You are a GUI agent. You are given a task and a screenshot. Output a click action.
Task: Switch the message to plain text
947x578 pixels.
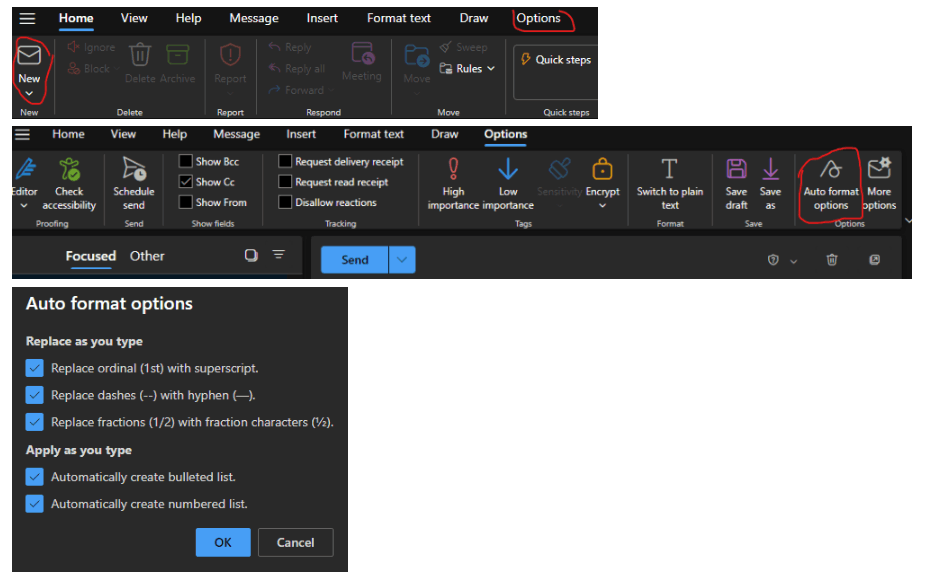pos(669,185)
